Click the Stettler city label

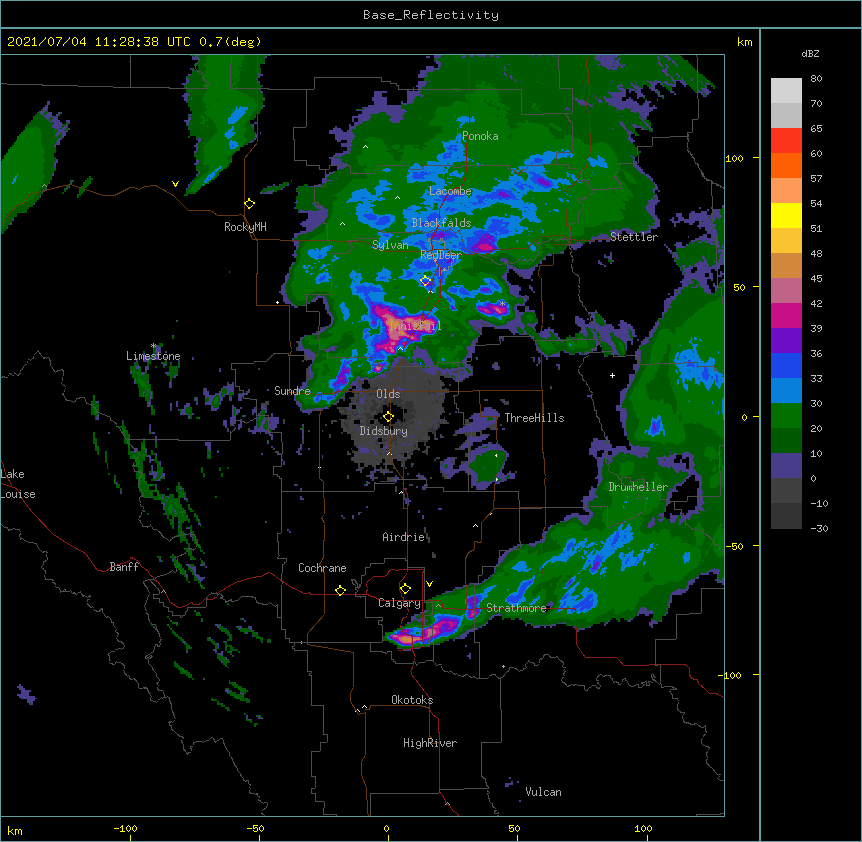(634, 237)
